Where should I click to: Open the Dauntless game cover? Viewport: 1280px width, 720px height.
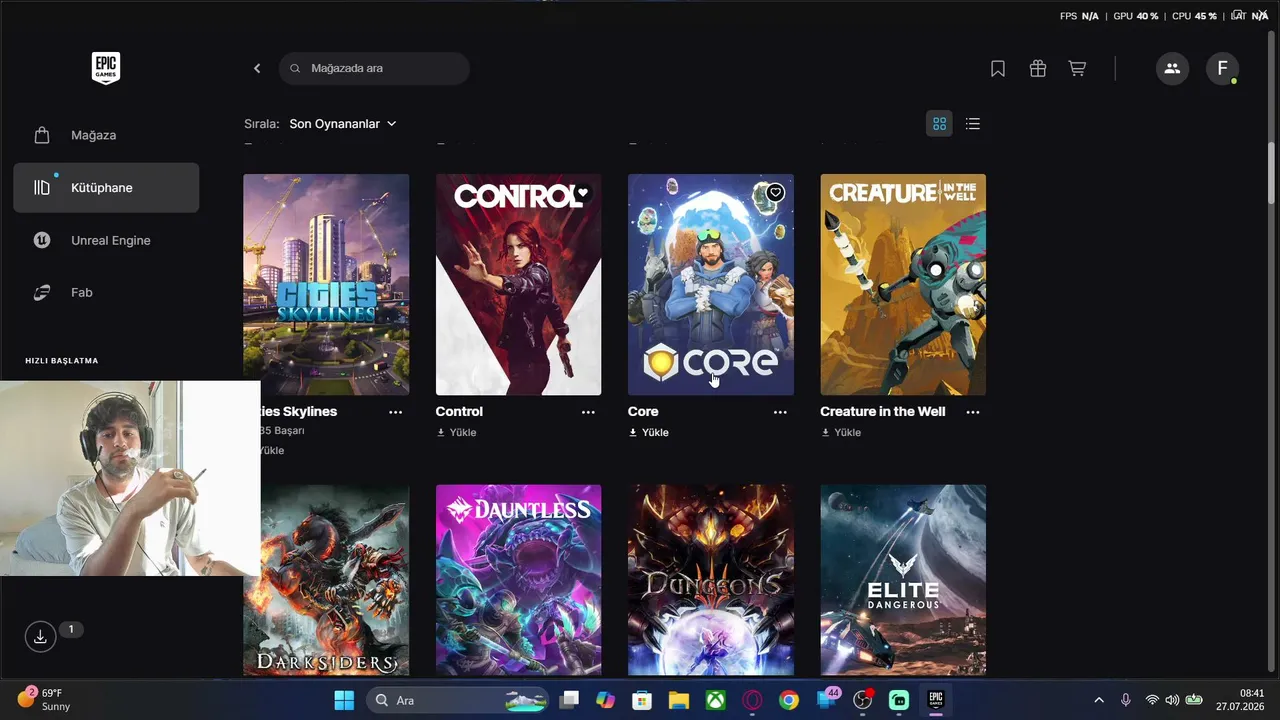coord(518,580)
